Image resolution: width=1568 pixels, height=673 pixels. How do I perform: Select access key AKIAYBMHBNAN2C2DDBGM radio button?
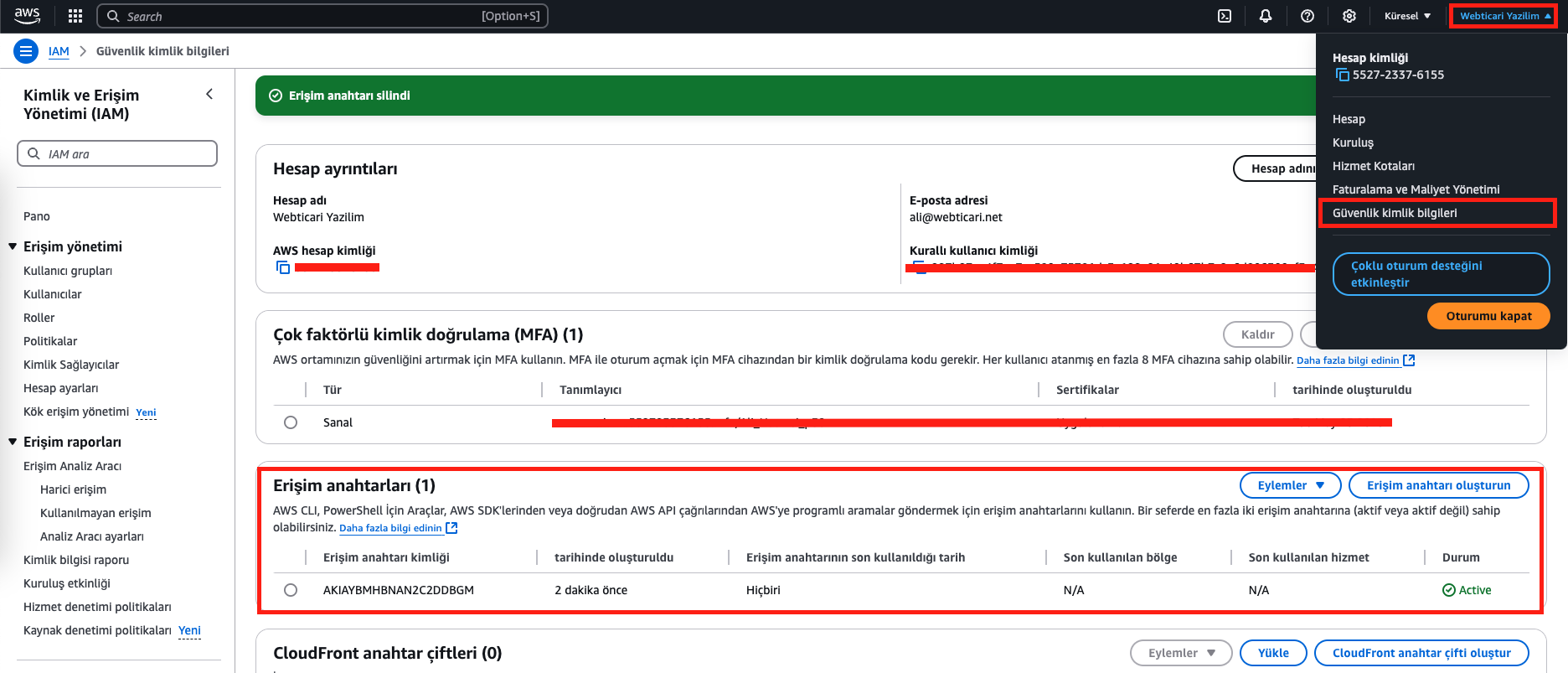pos(291,590)
